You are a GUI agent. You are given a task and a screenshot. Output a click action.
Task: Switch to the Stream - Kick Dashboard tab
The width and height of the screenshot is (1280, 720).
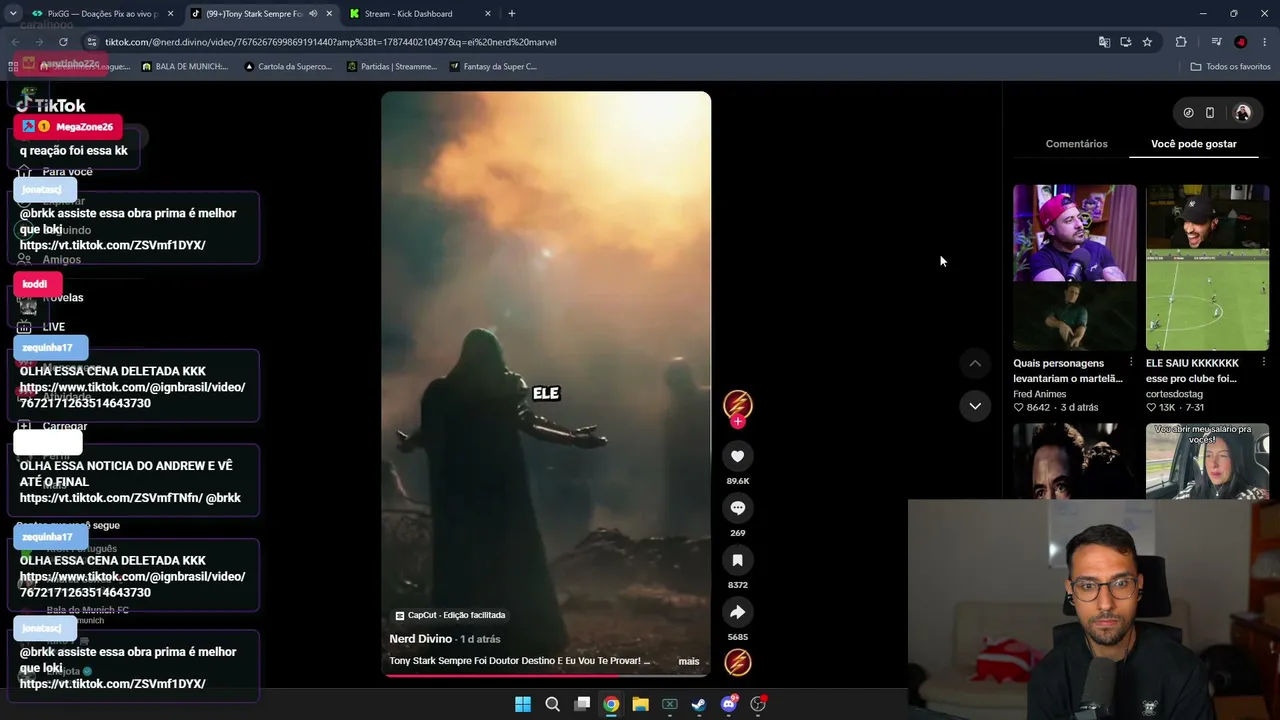420,14
